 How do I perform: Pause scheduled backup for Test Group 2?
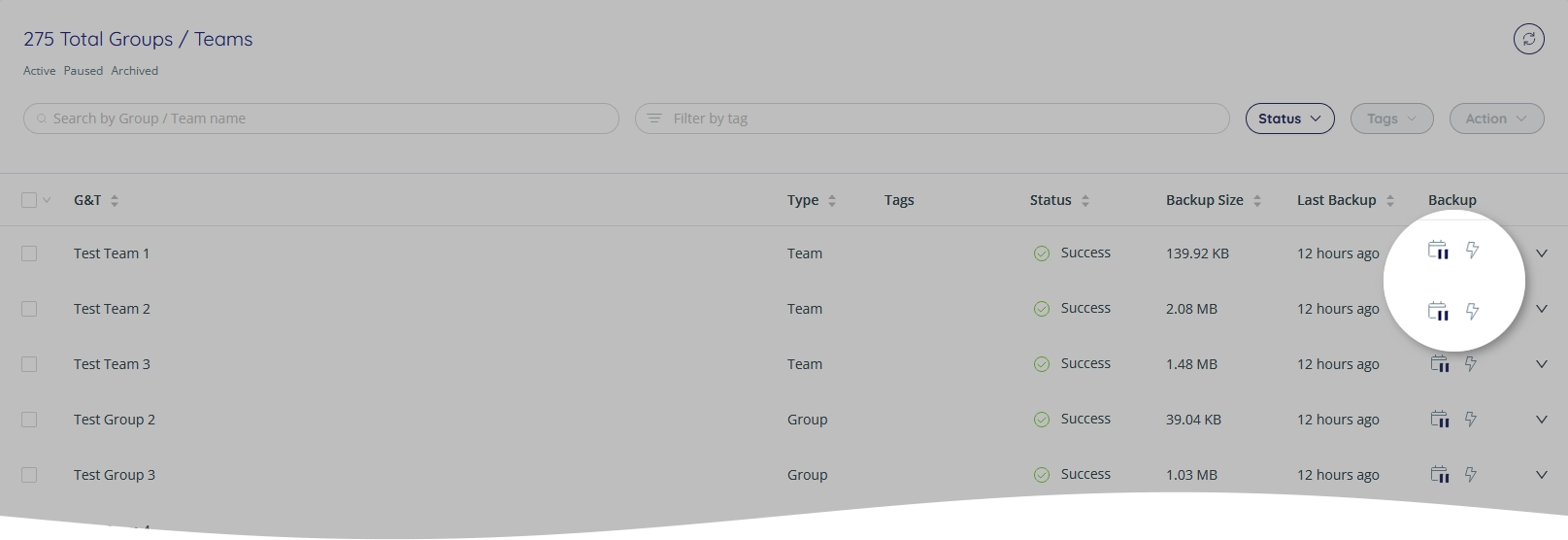pyautogui.click(x=1440, y=420)
